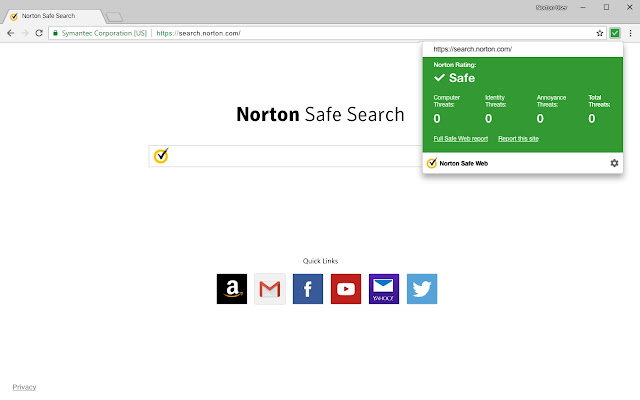Open the Yahoo Mail quick link
Image resolution: width=640 pixels, height=400 pixels.
point(384,289)
